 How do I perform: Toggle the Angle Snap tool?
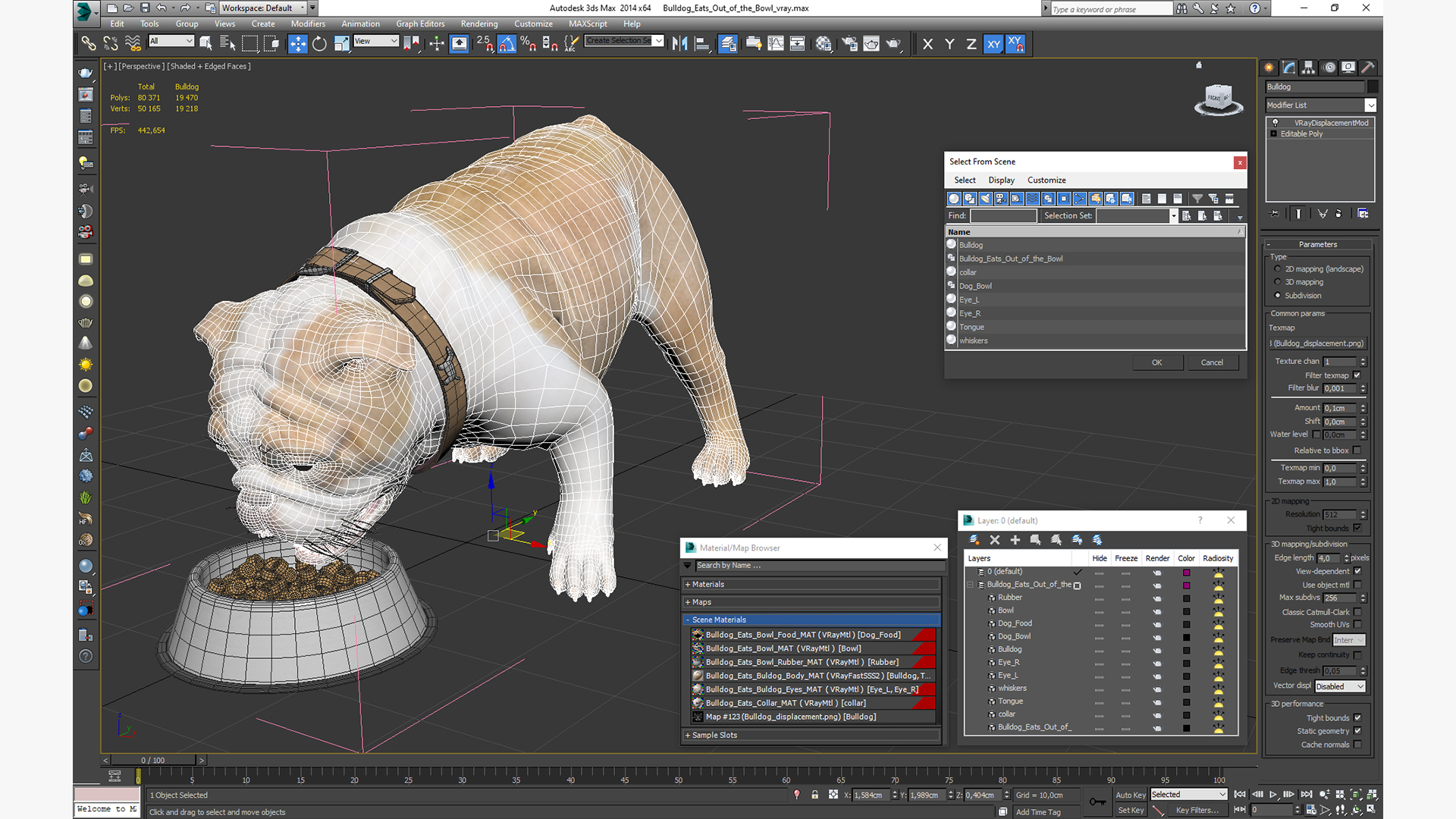pos(507,43)
